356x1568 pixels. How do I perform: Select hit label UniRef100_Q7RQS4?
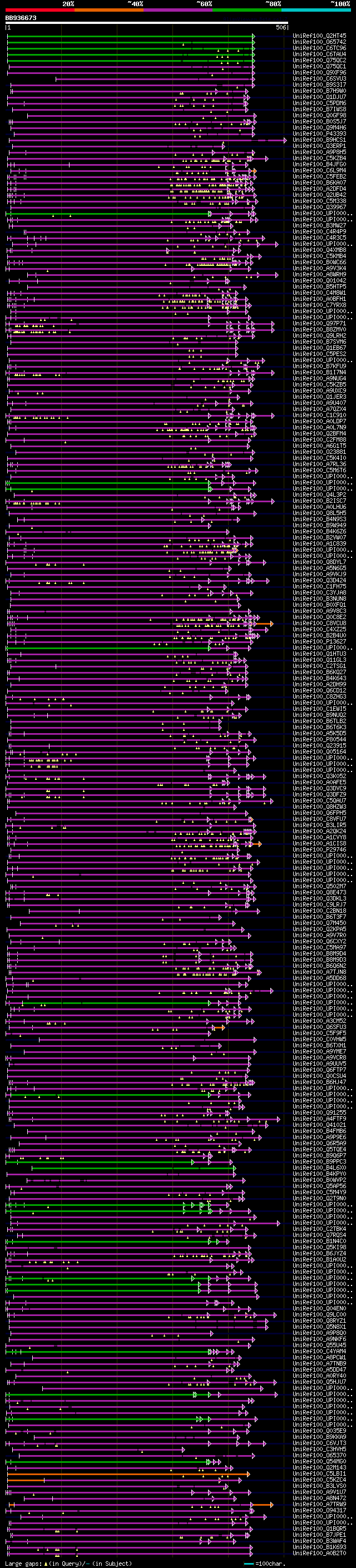[319, 1235]
